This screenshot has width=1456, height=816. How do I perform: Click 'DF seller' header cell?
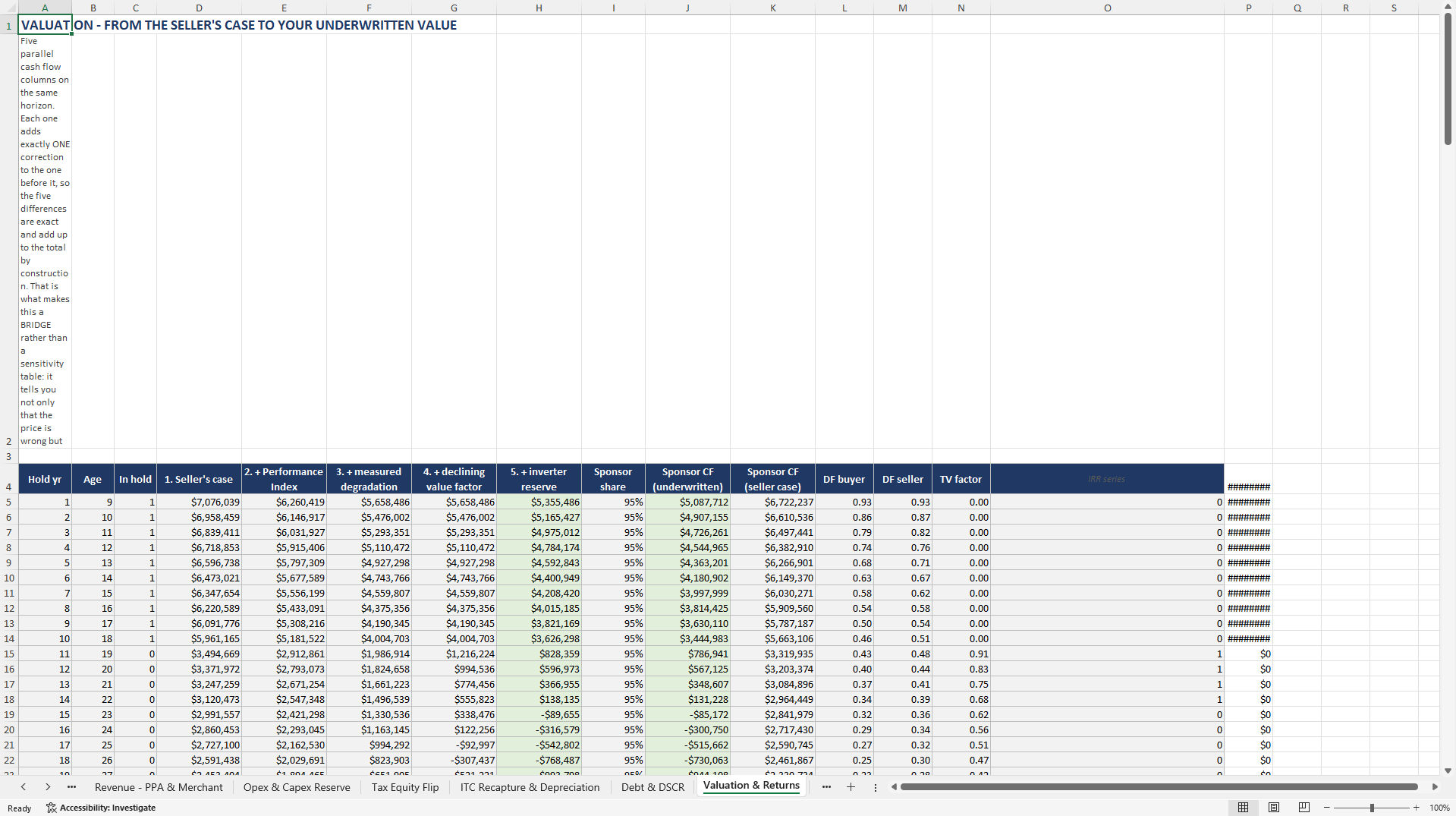tap(902, 479)
